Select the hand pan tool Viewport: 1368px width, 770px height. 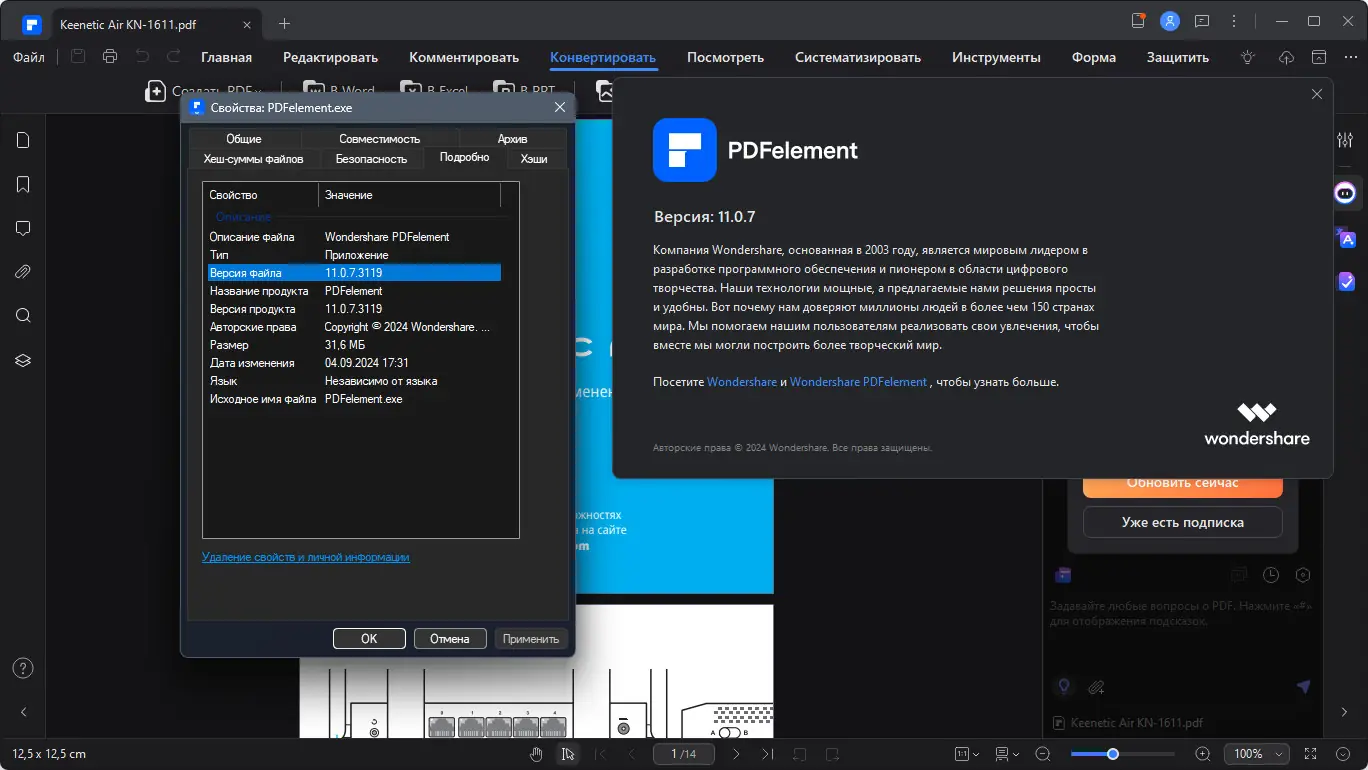pos(536,754)
